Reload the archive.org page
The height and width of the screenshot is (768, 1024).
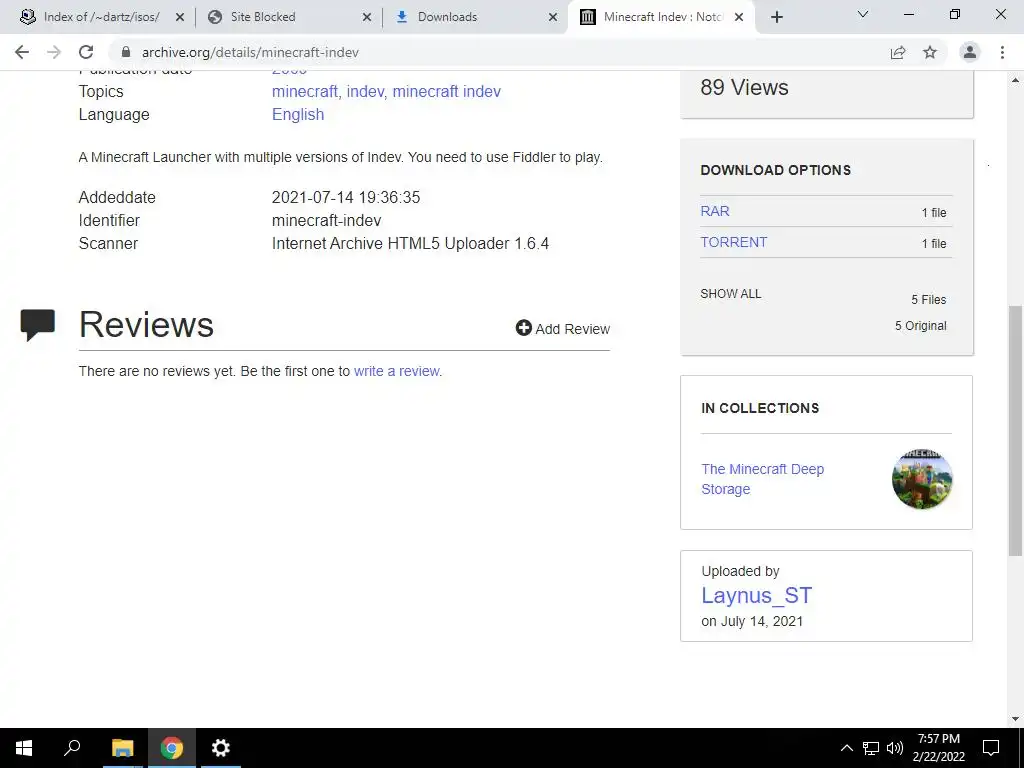pyautogui.click(x=86, y=52)
